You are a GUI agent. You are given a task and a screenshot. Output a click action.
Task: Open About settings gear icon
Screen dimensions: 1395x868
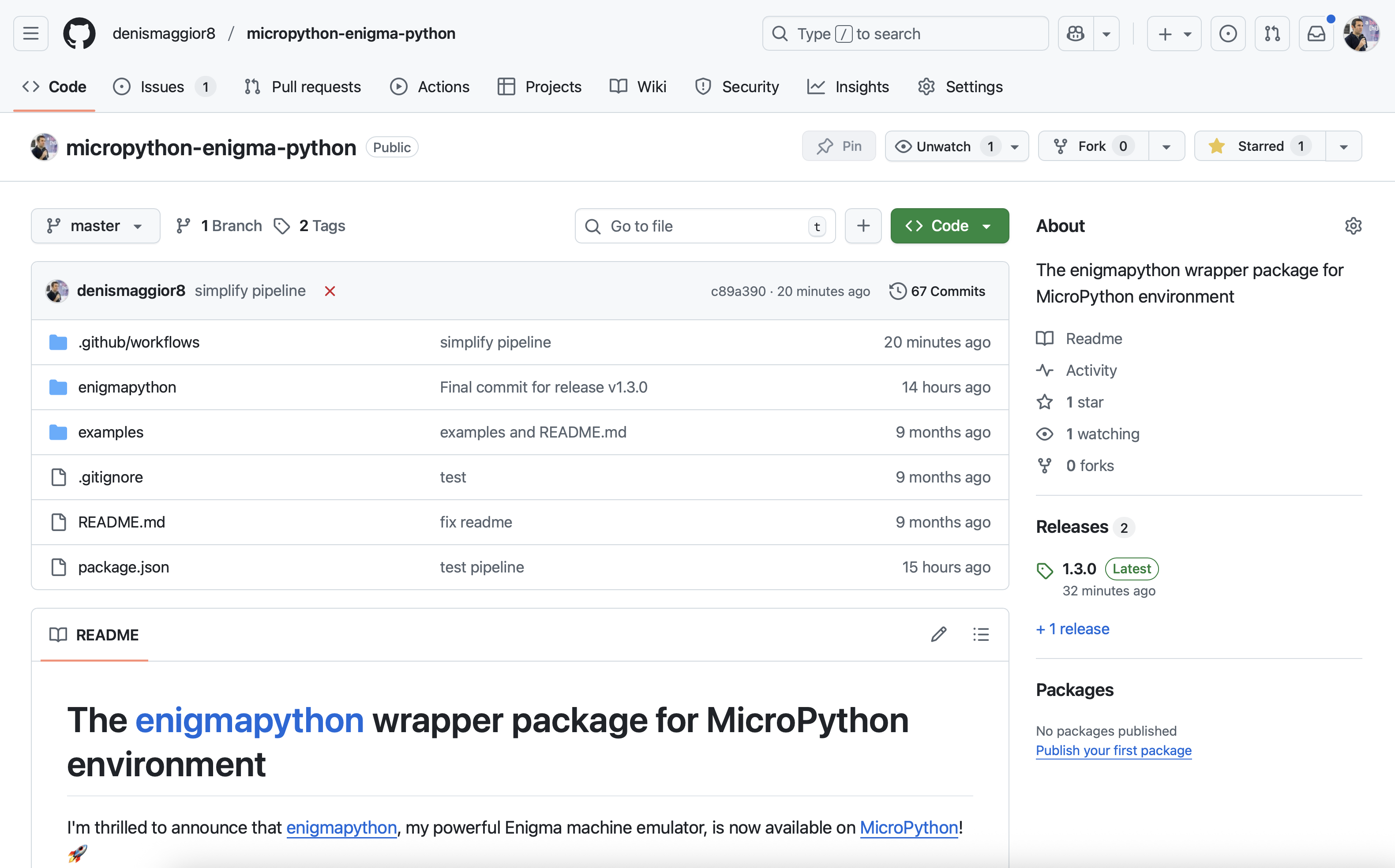1353,226
